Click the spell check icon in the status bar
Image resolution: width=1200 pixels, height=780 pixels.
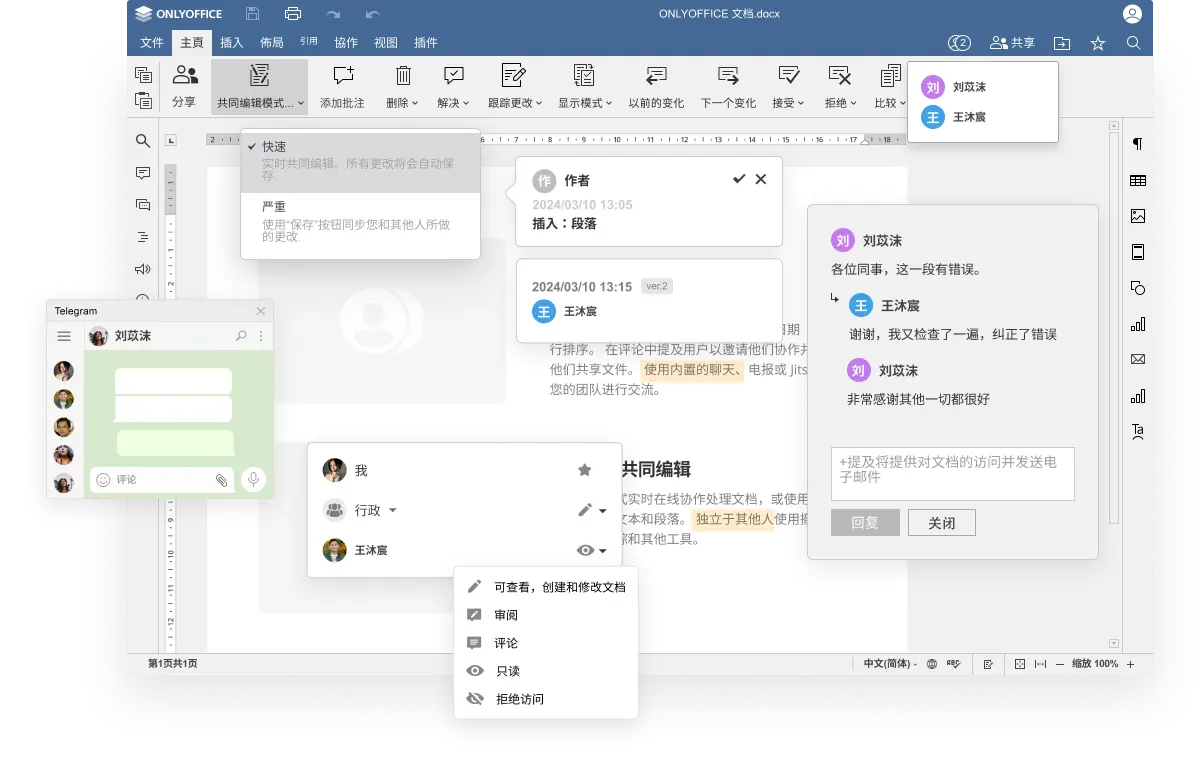click(954, 663)
